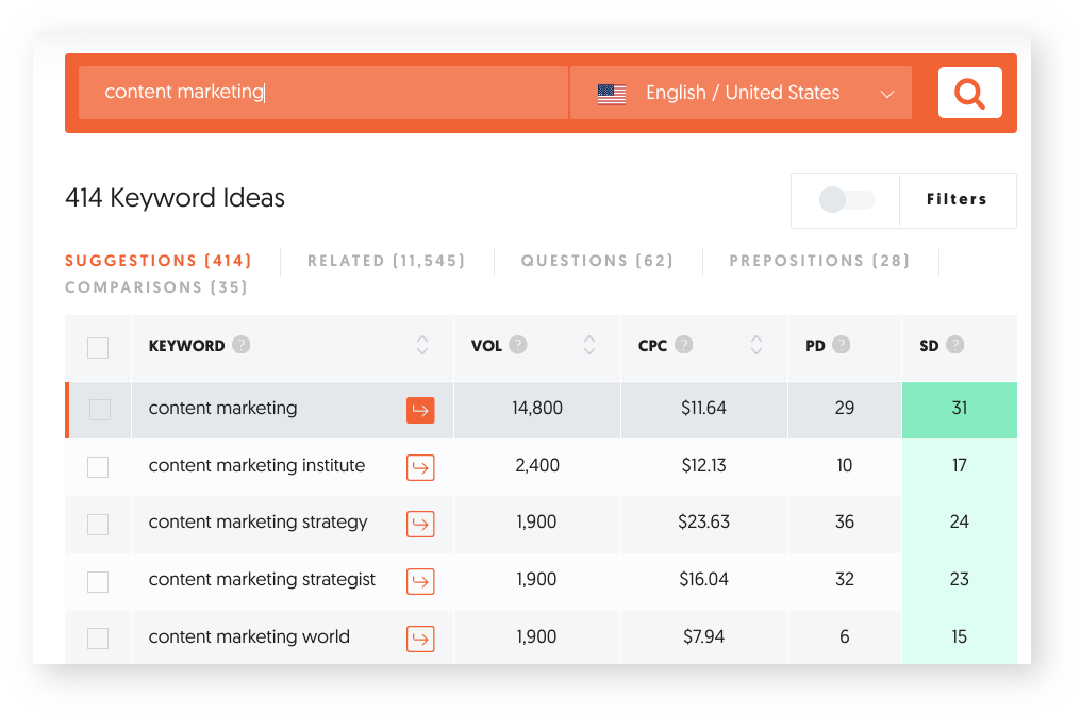Open the English / United States language dropdown
This screenshot has width=1092, height=720.
[x=740, y=93]
